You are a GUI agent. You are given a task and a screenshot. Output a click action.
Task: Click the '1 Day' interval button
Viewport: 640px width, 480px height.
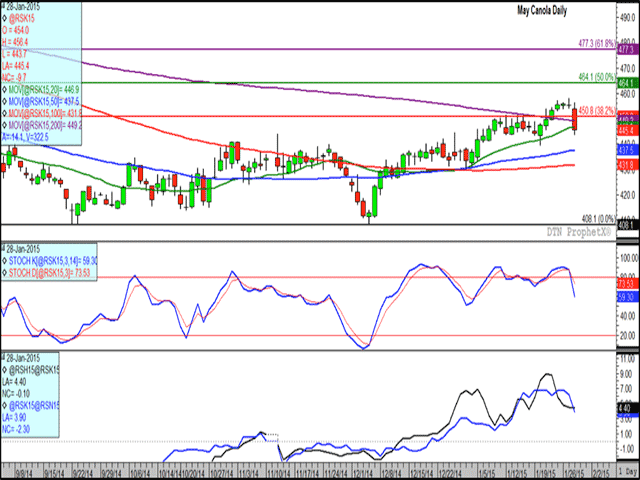tap(628, 470)
